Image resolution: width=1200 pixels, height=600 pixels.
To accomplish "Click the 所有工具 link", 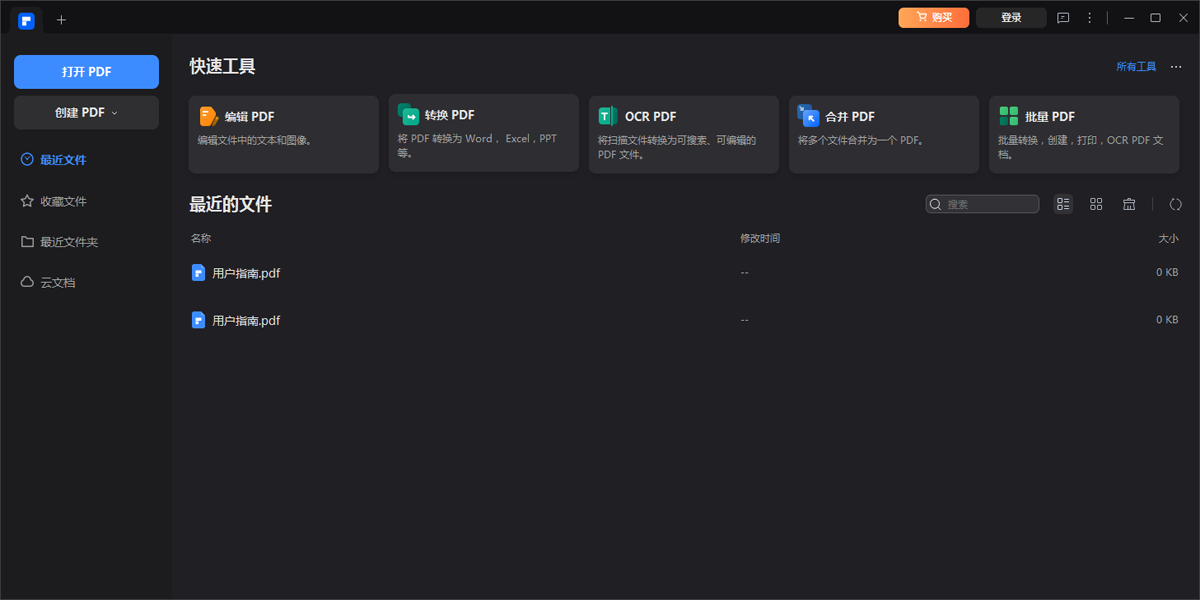I will click(1136, 67).
